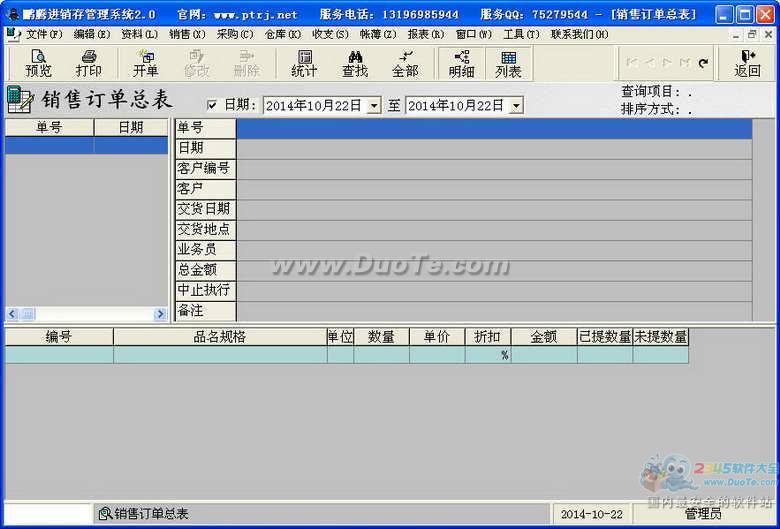Click the 数量 column header

(x=381, y=337)
